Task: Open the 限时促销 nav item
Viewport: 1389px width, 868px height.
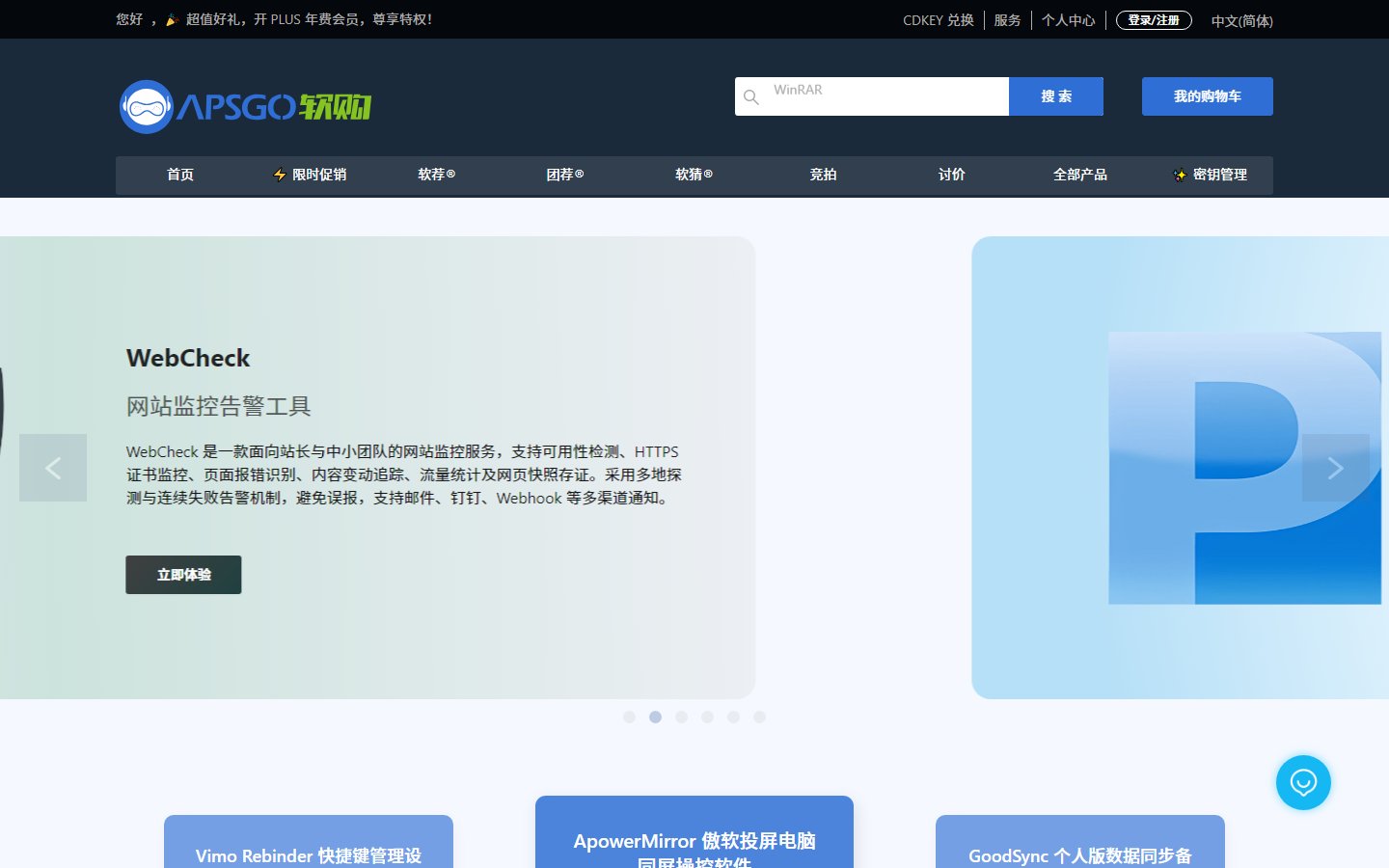Action: tap(310, 175)
